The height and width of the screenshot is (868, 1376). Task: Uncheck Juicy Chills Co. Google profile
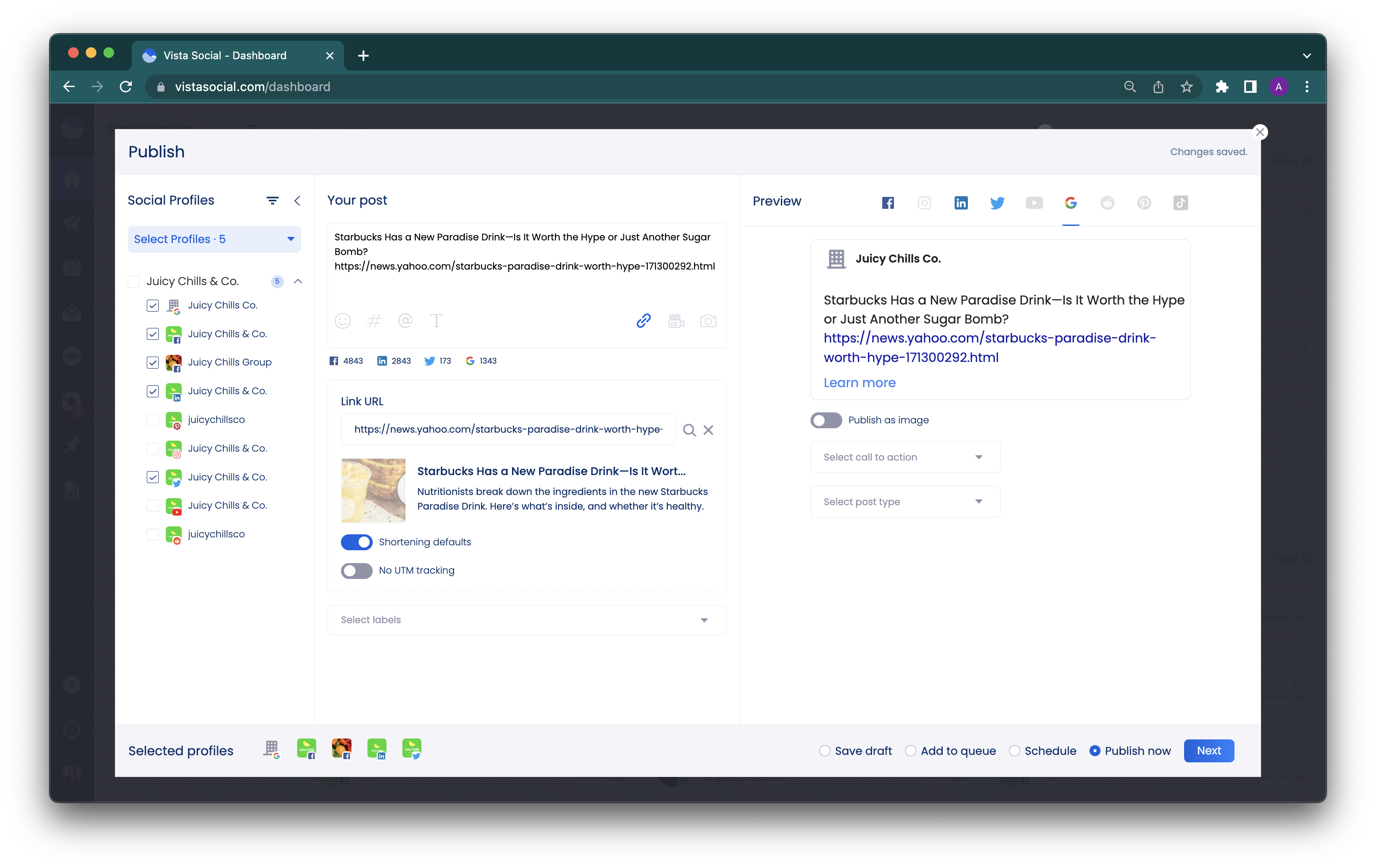point(153,305)
